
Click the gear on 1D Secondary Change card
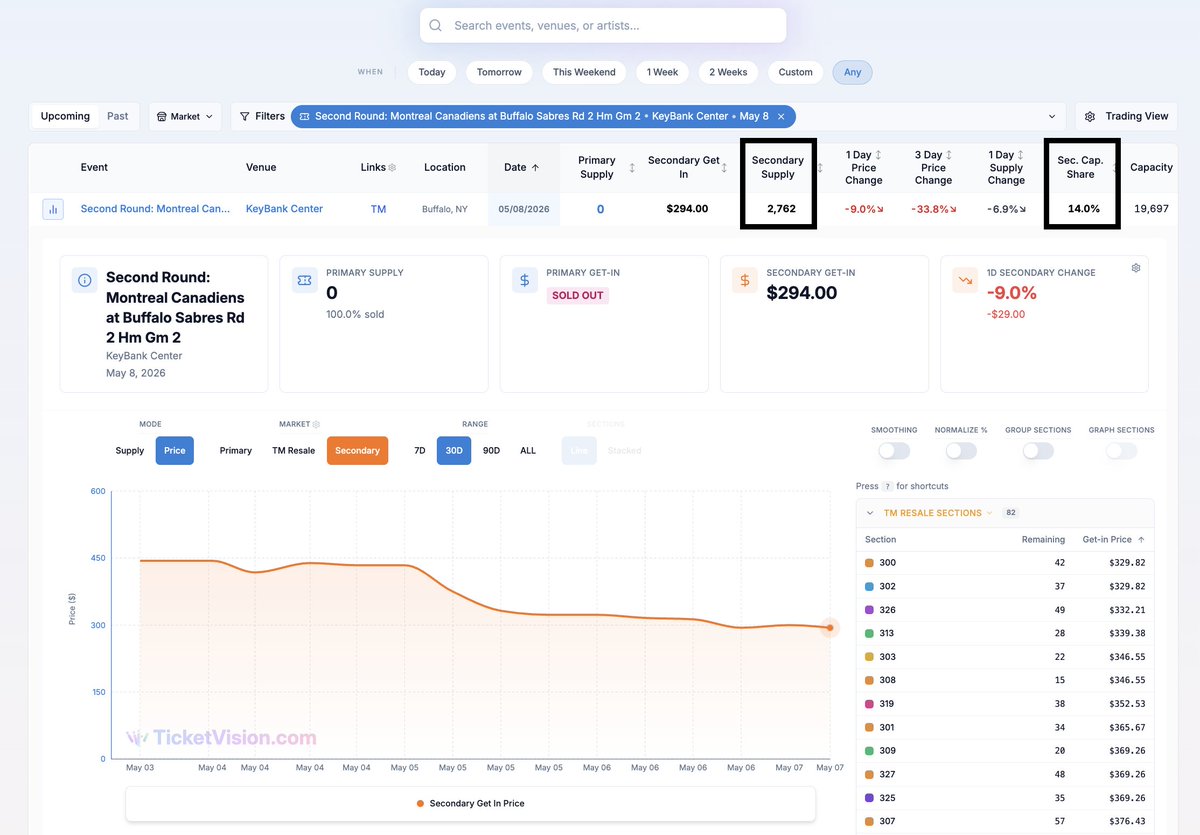coord(1136,268)
